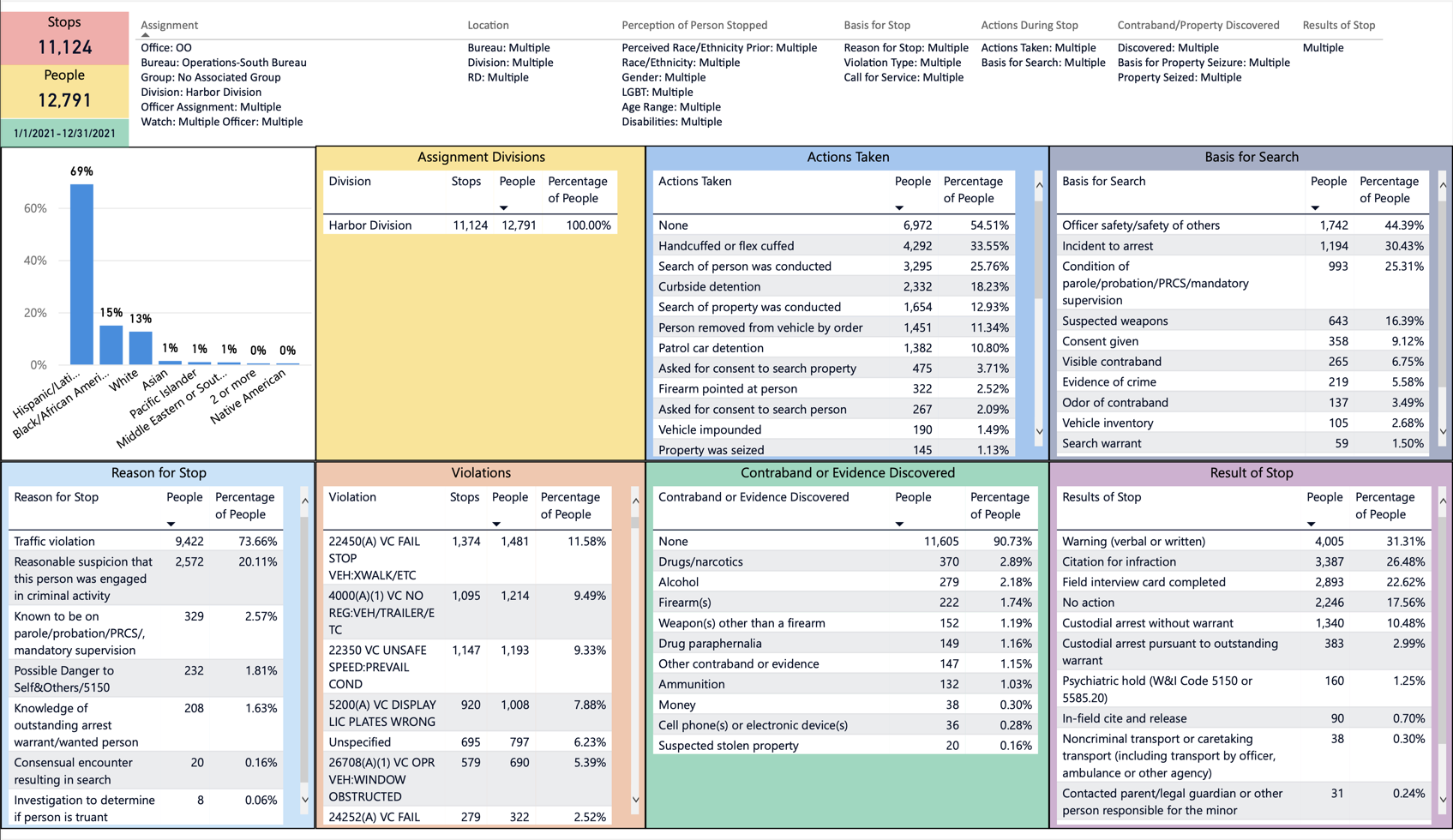Sort by Stops column in the Violations table
Viewport: 1453px width, 840px height.
click(x=465, y=497)
